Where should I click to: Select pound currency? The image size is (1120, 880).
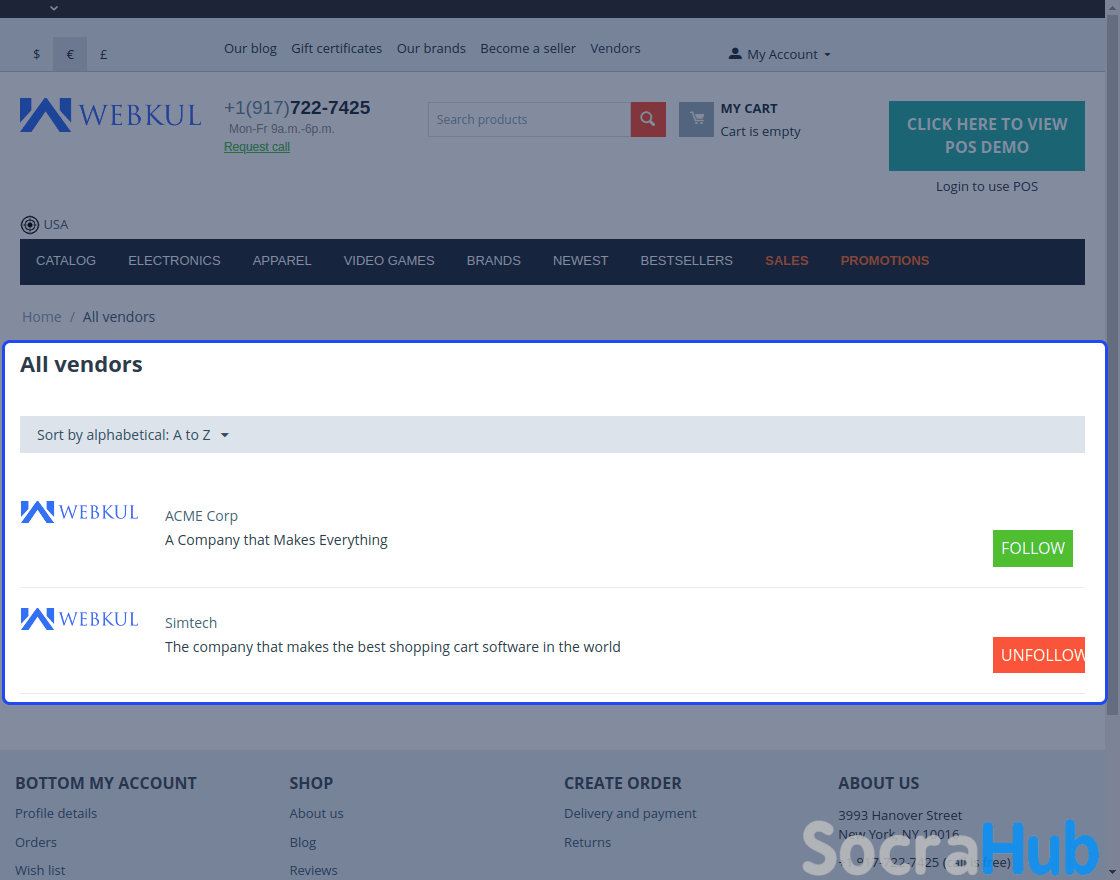click(104, 54)
